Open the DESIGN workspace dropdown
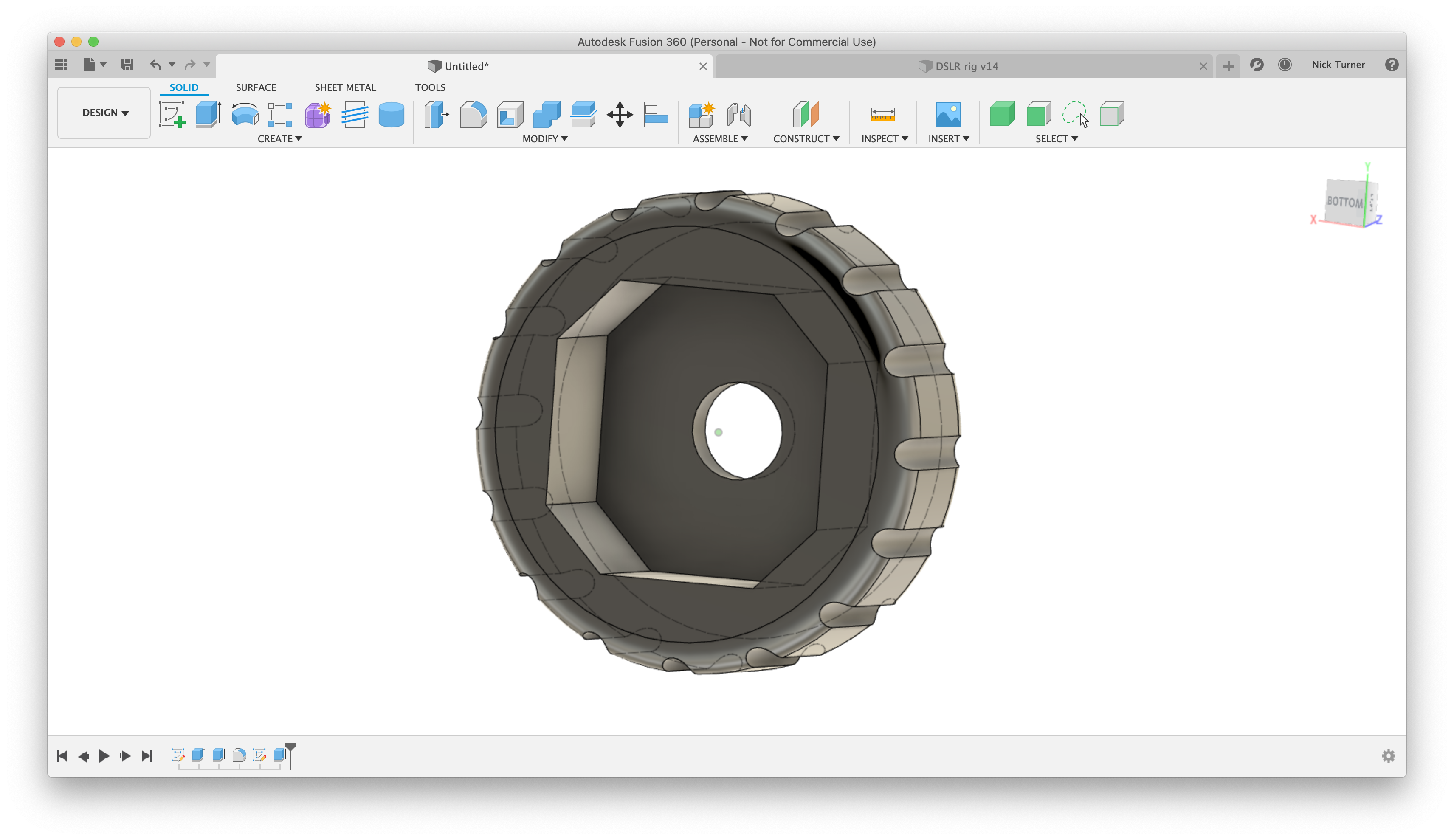1454x840 pixels. click(104, 113)
